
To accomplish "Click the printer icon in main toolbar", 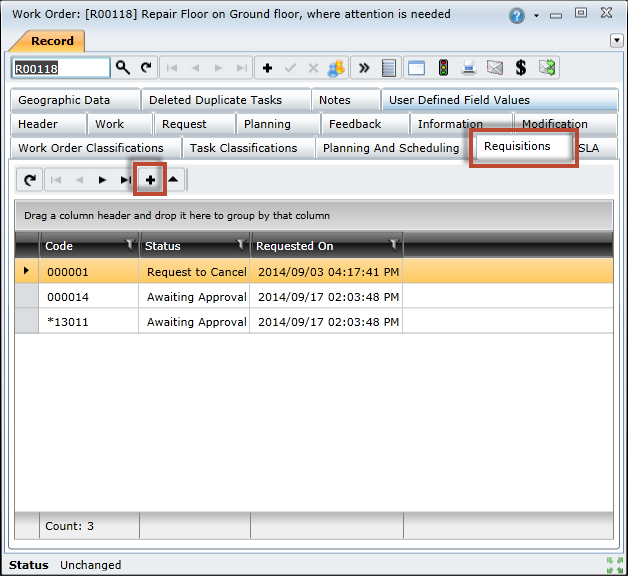I will point(468,68).
